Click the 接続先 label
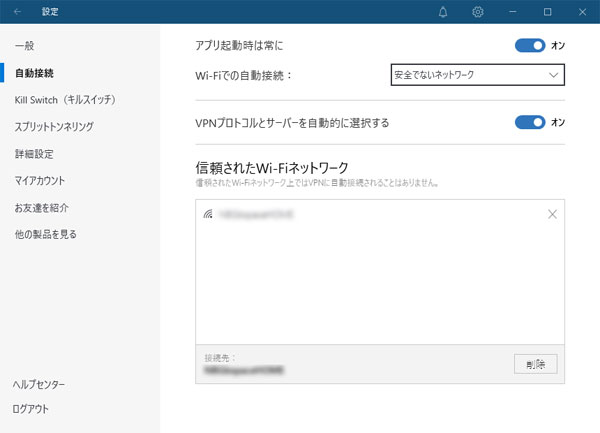 [220, 358]
